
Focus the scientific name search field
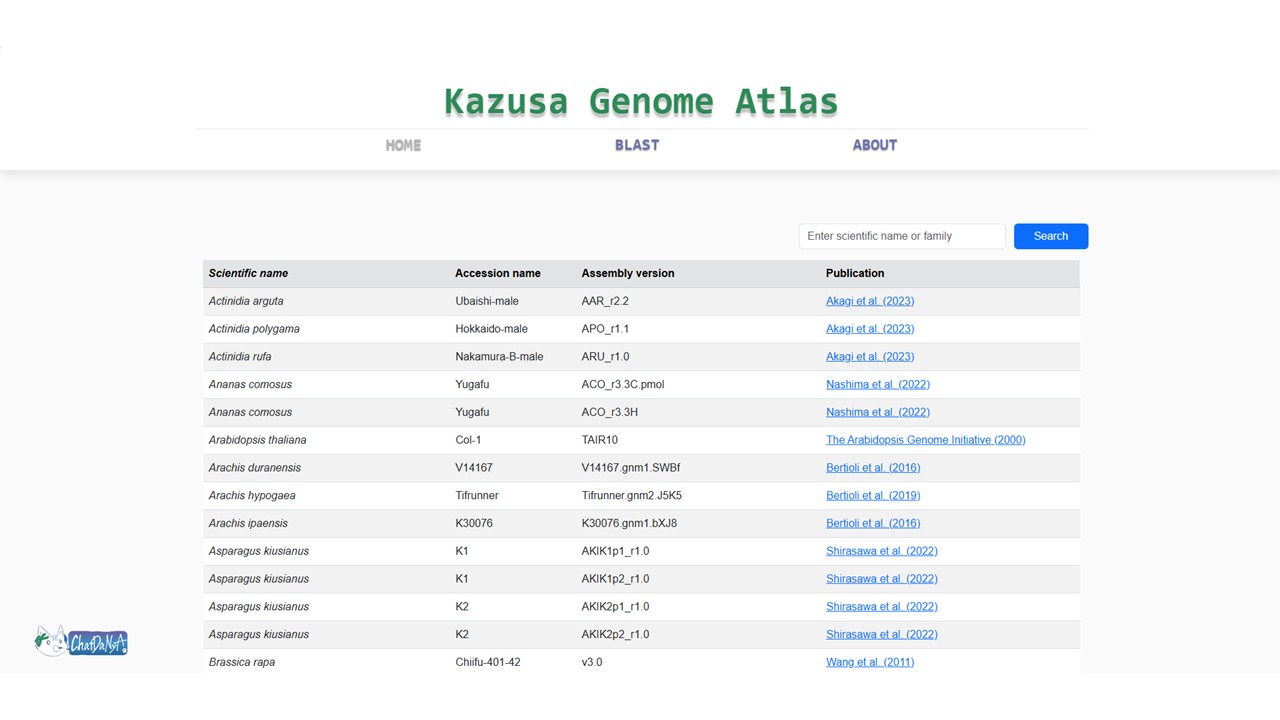[902, 236]
